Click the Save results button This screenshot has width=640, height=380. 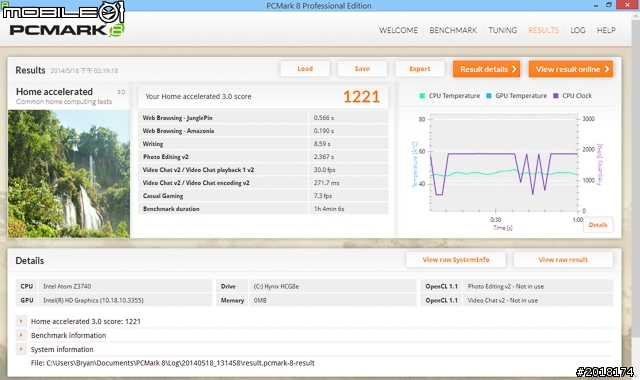tap(362, 69)
